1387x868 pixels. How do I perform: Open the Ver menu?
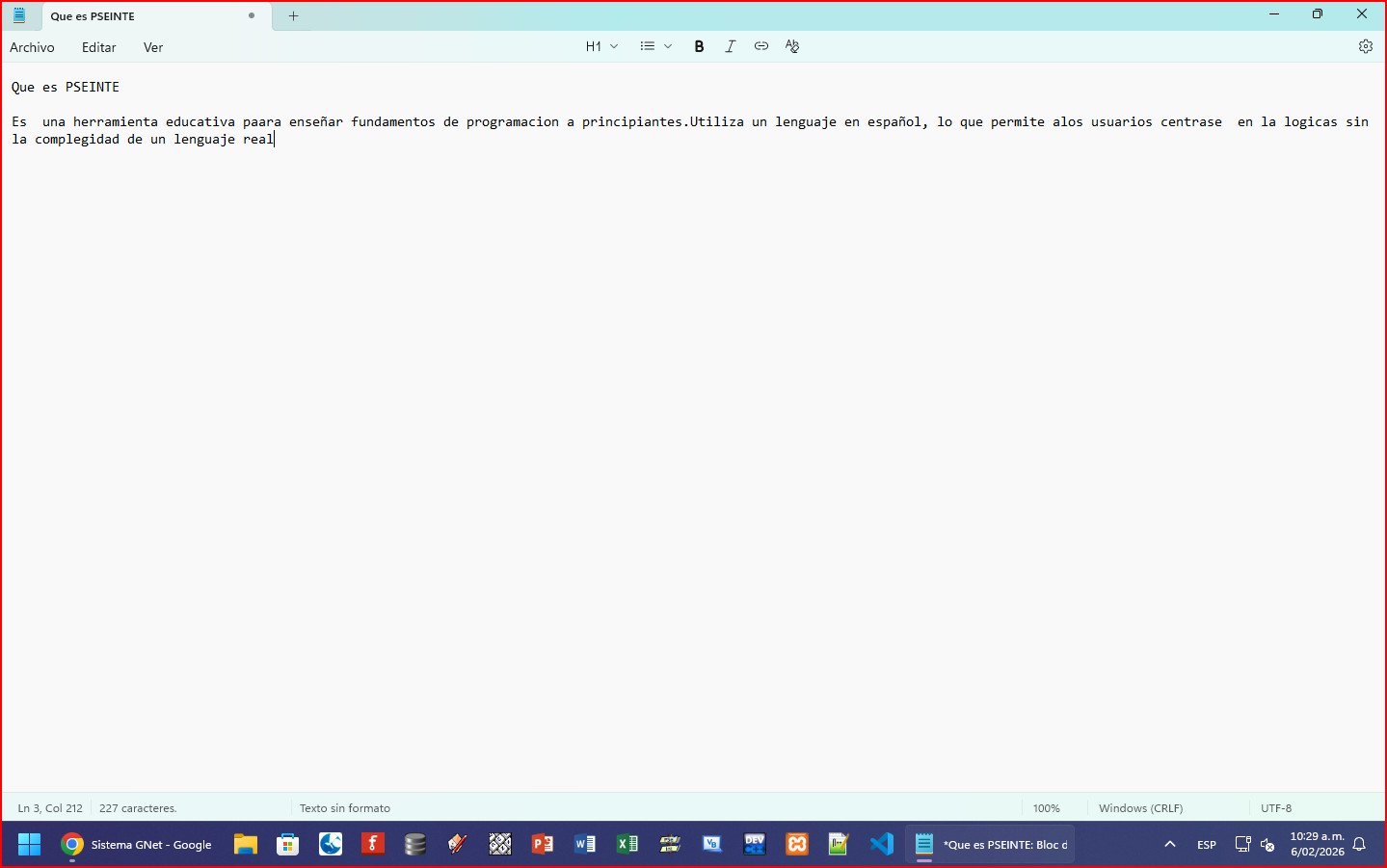coord(153,47)
